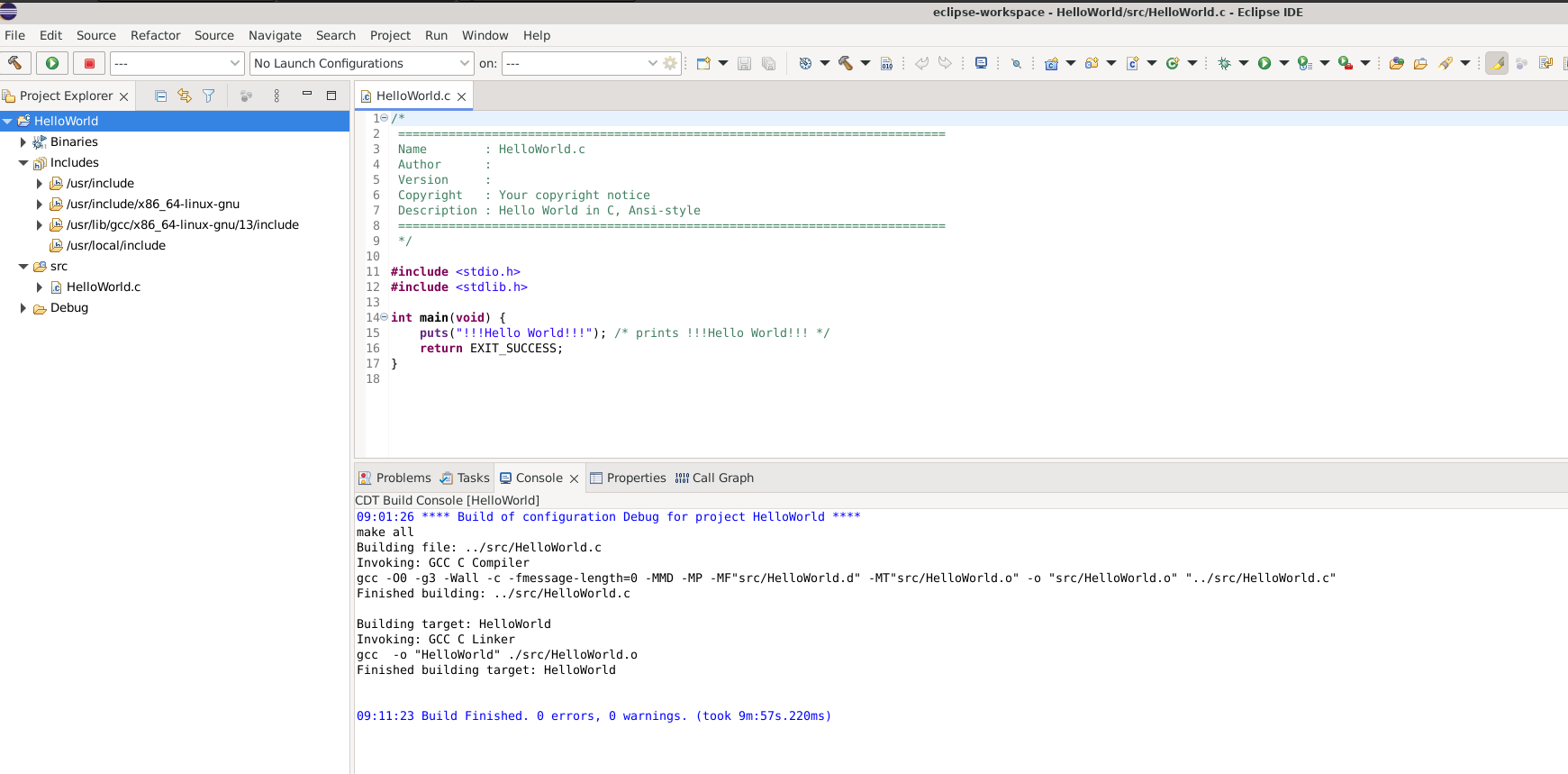Maximize the Project Explorer panel
The width and height of the screenshot is (1568, 774).
click(x=331, y=95)
